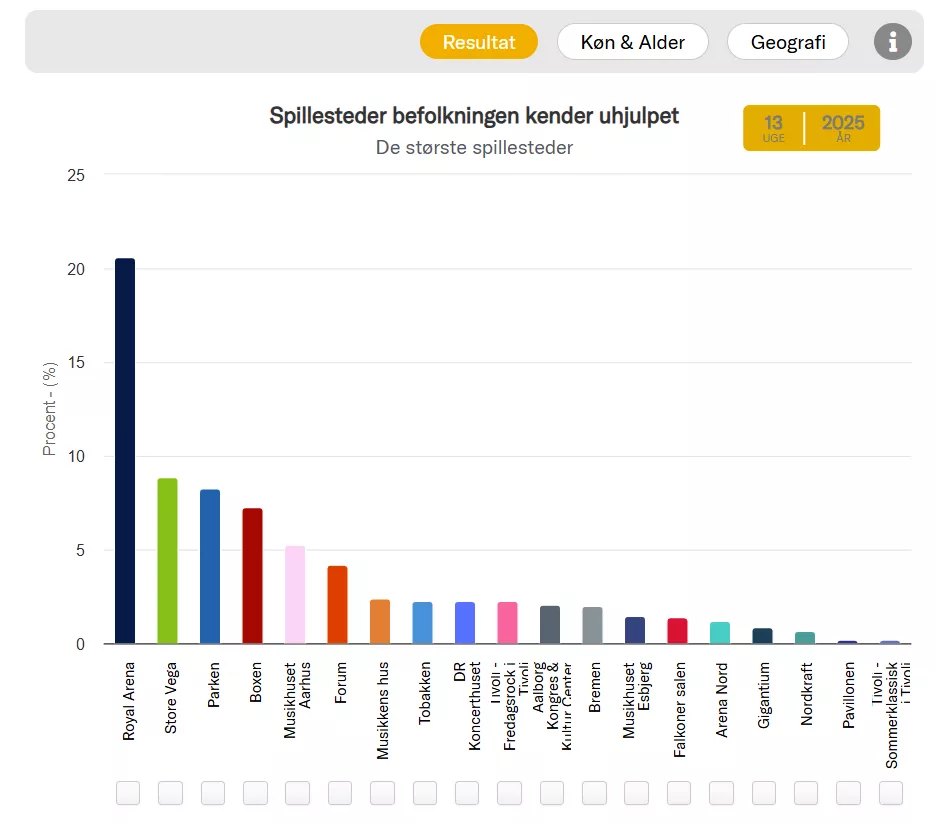
Task: Check the box beneath Tobakken
Action: point(424,792)
